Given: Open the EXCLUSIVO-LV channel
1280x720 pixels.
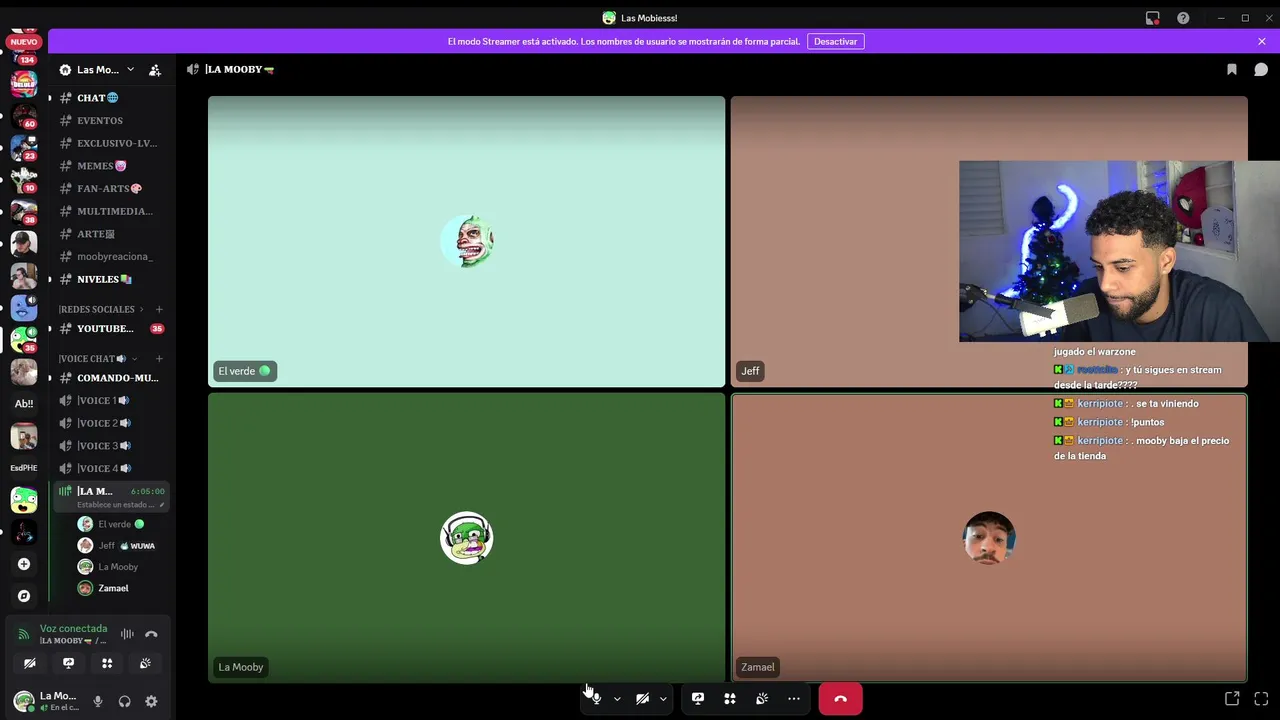Looking at the screenshot, I should pyautogui.click(x=111, y=143).
